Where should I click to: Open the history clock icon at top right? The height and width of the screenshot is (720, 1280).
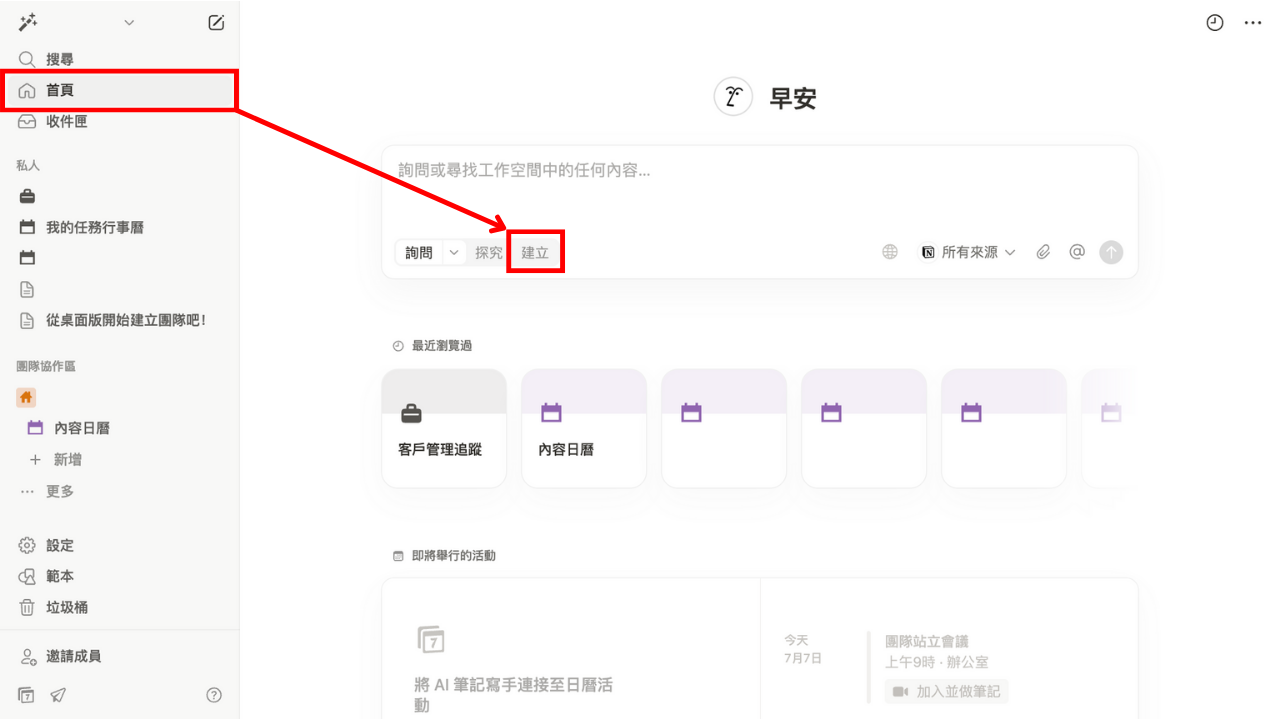click(x=1215, y=22)
